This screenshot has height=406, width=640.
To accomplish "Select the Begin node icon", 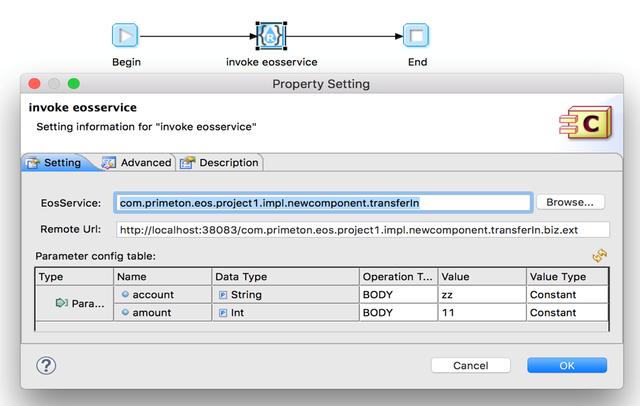I will 125,35.
